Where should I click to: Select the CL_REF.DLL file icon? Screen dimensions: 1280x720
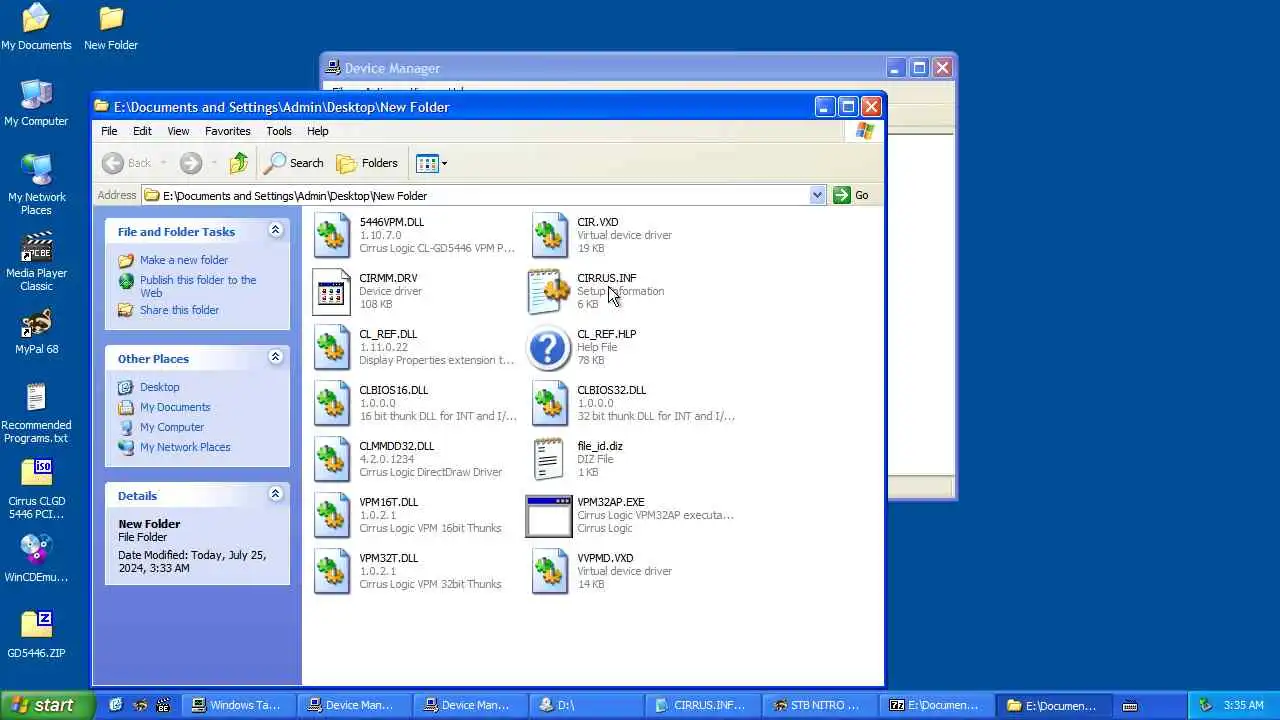tap(332, 347)
